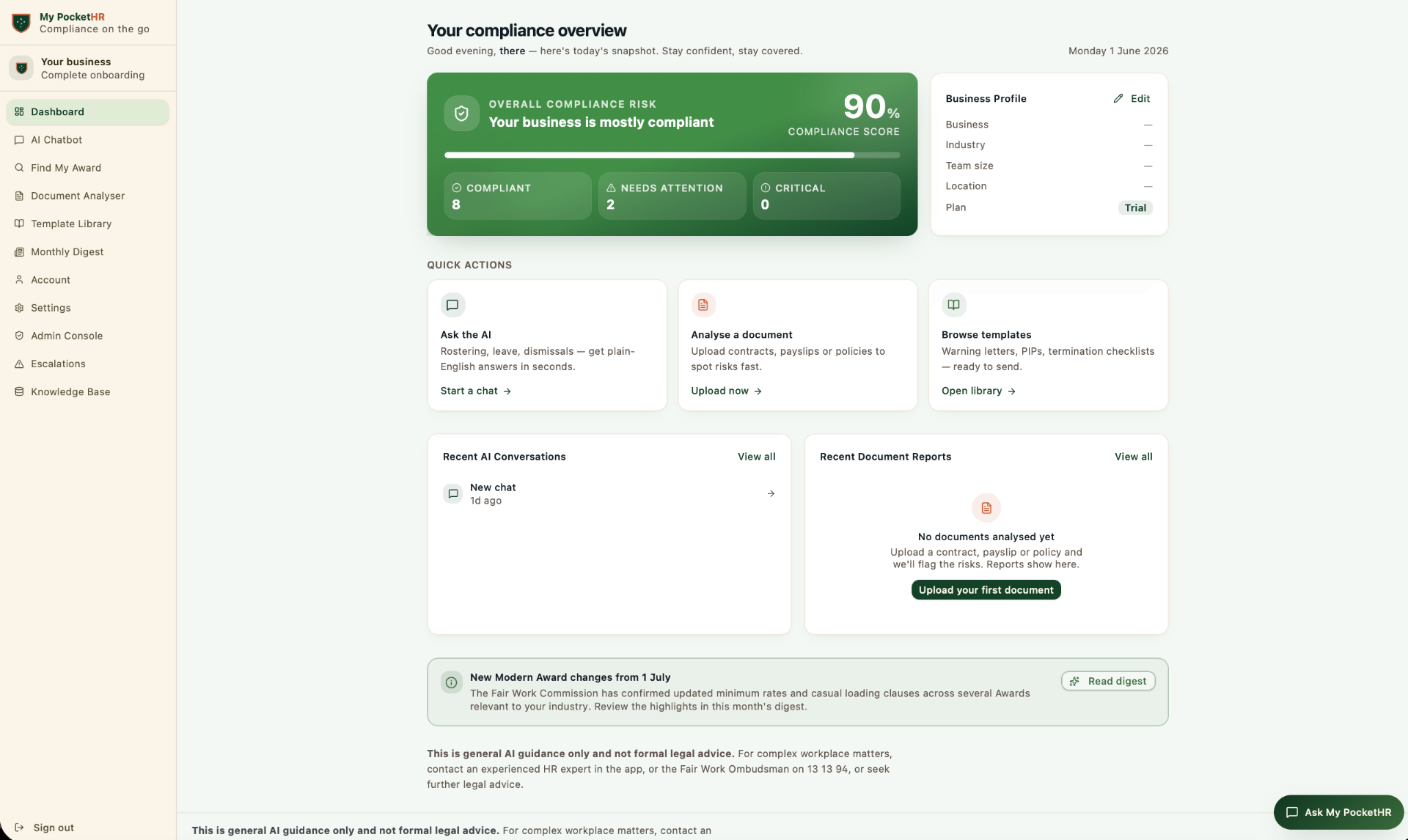Open AI Chatbot from sidebar

point(88,140)
